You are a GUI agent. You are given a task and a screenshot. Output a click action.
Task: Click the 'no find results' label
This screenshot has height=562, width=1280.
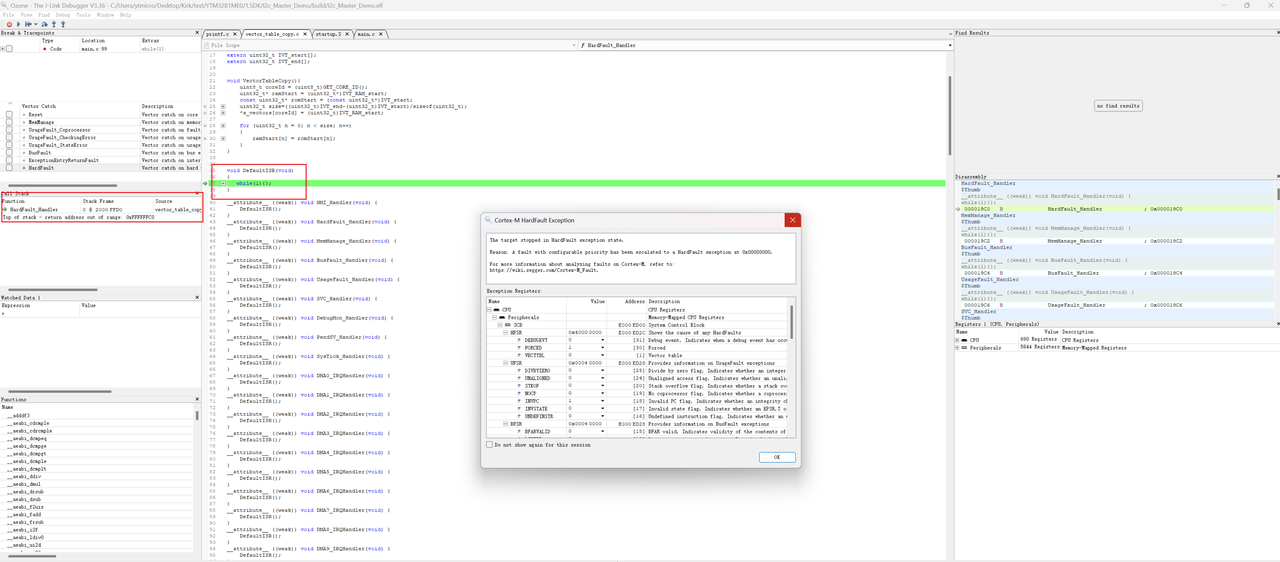(1118, 105)
